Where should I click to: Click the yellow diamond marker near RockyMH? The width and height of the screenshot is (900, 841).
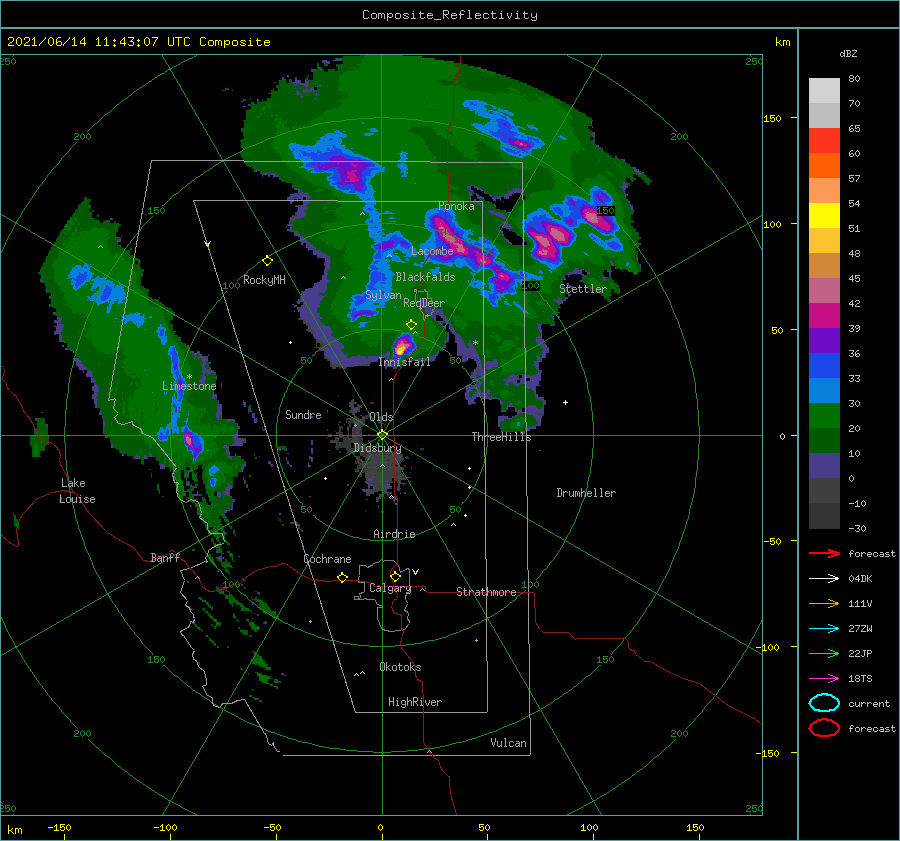pos(267,261)
